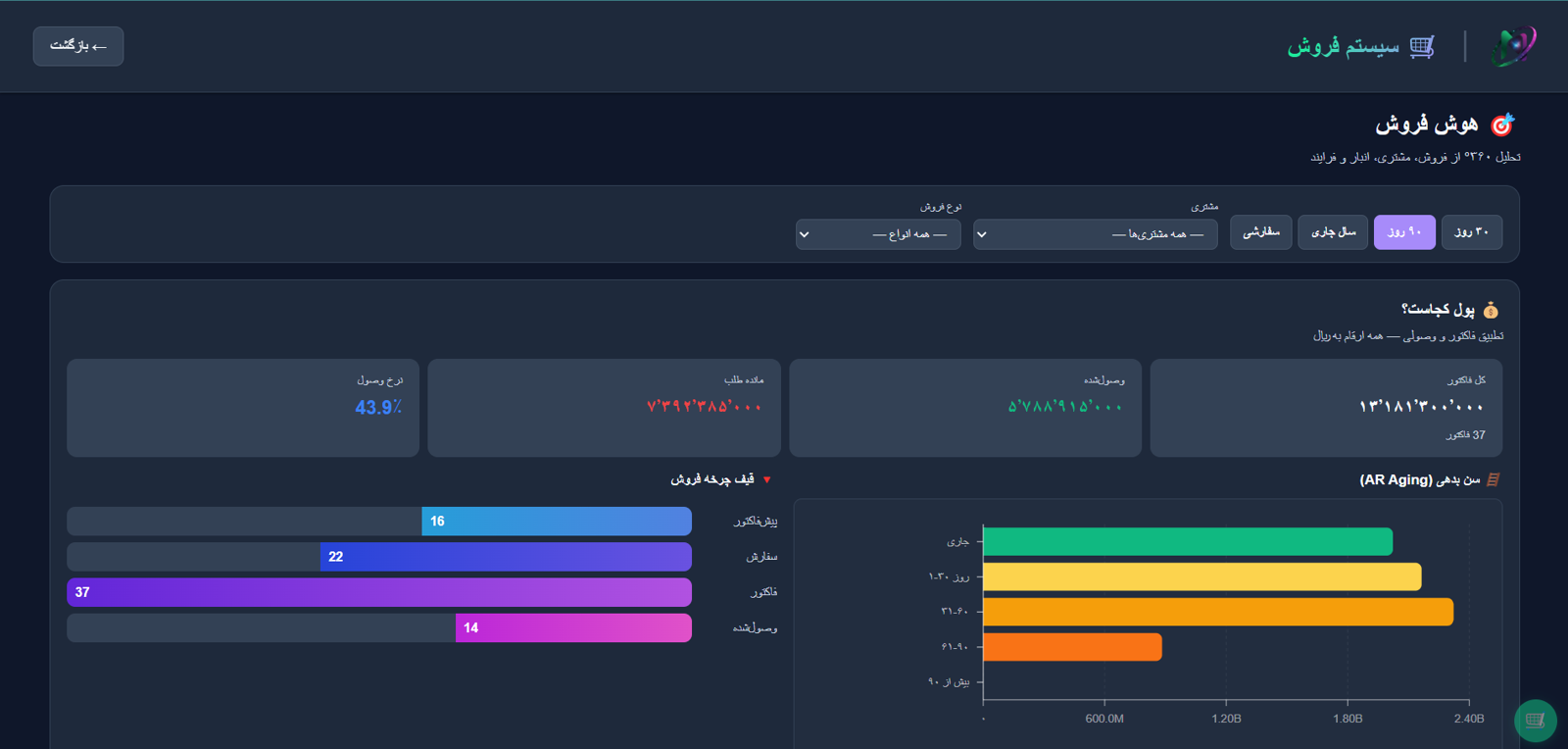Select the ۹۰ روز period filter

(1404, 232)
